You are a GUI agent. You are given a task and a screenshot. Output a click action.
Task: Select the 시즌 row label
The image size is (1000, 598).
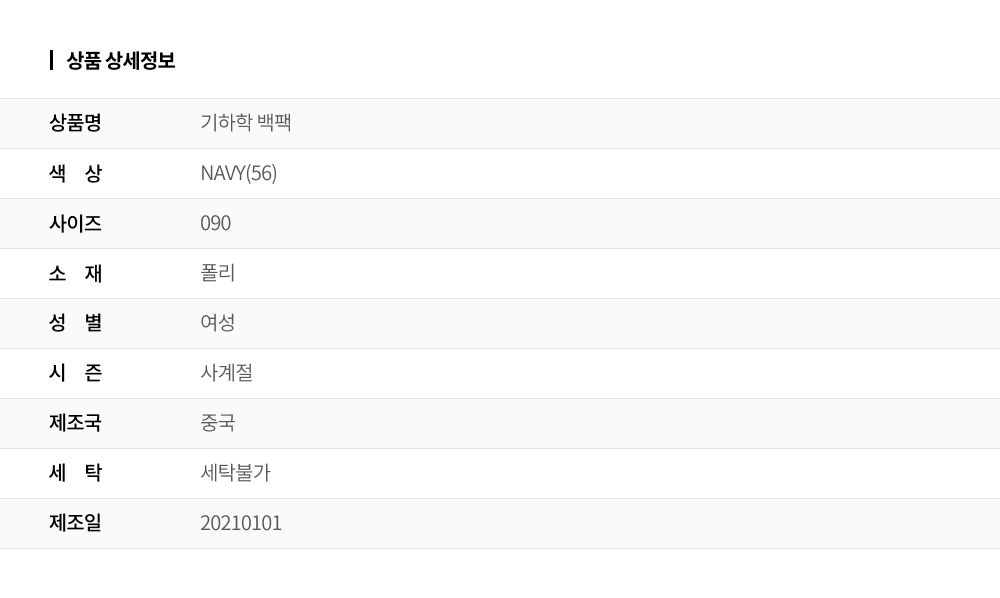(75, 373)
